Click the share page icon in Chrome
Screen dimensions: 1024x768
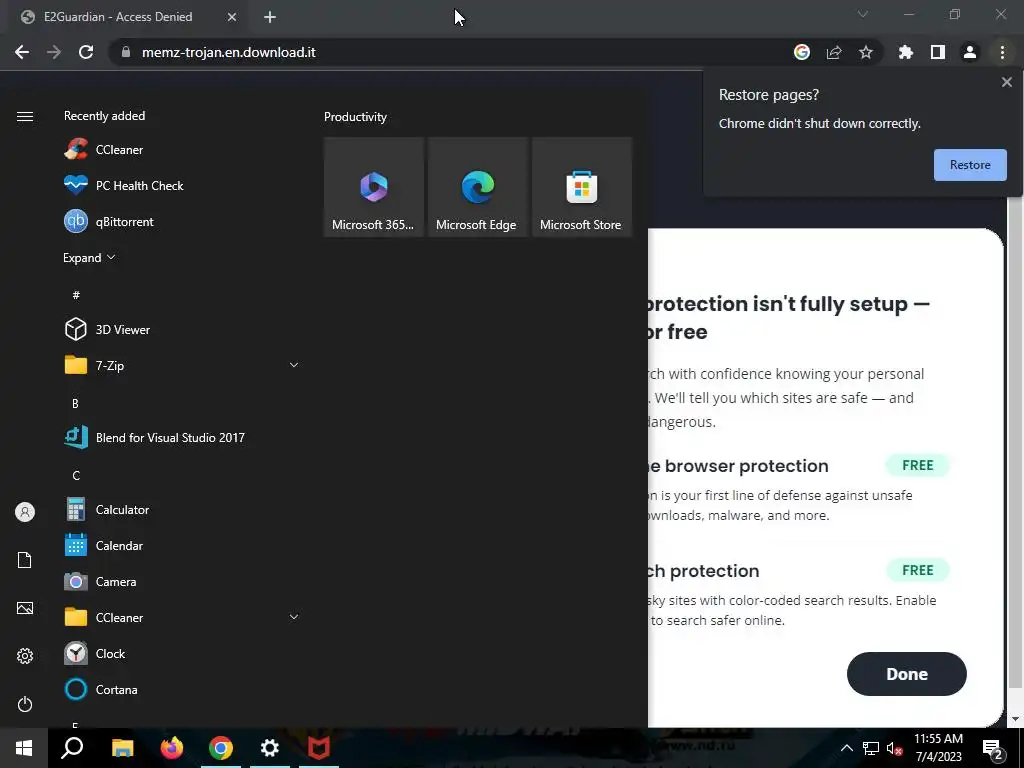pos(834,52)
